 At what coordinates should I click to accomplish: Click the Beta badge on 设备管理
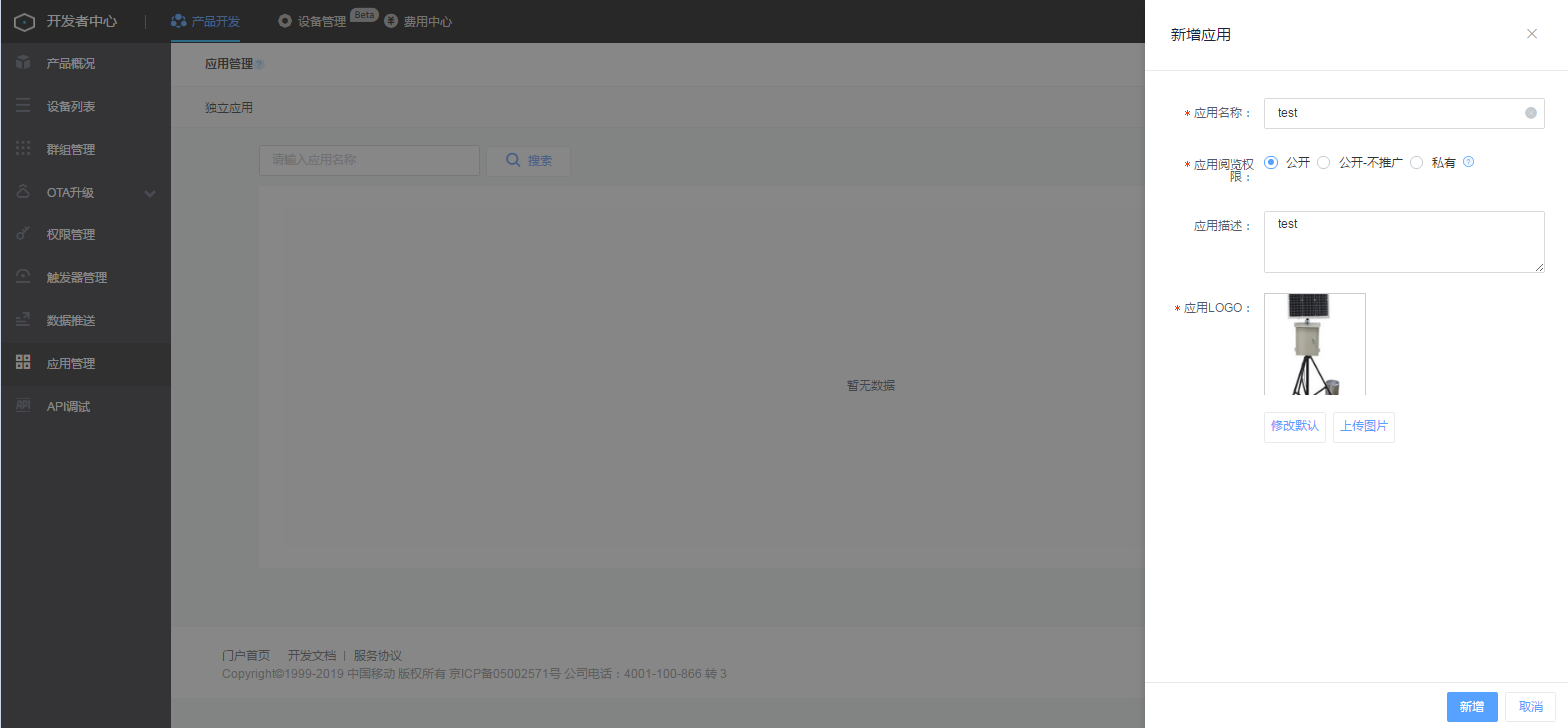point(364,15)
